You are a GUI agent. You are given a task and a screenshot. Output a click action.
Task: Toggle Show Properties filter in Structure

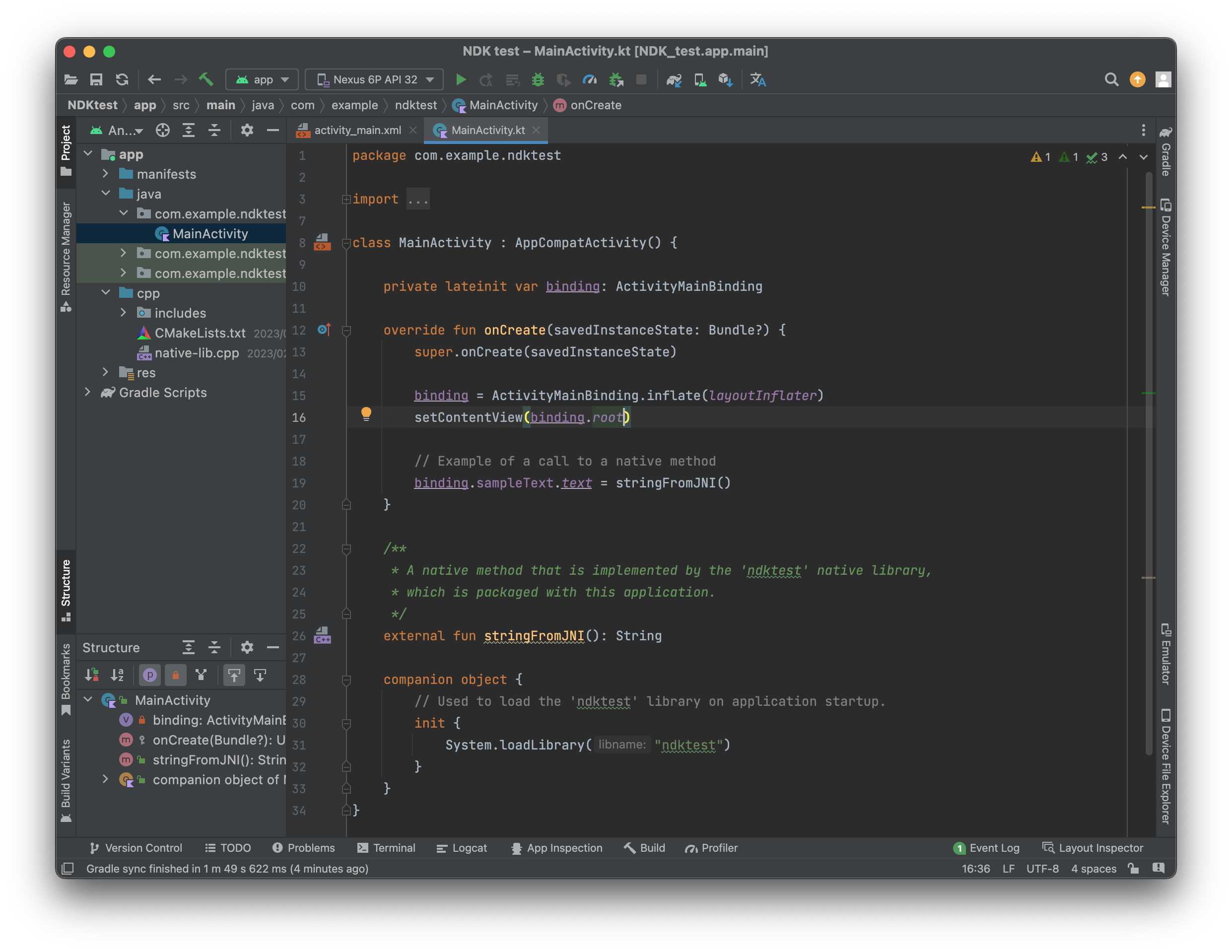tap(149, 675)
